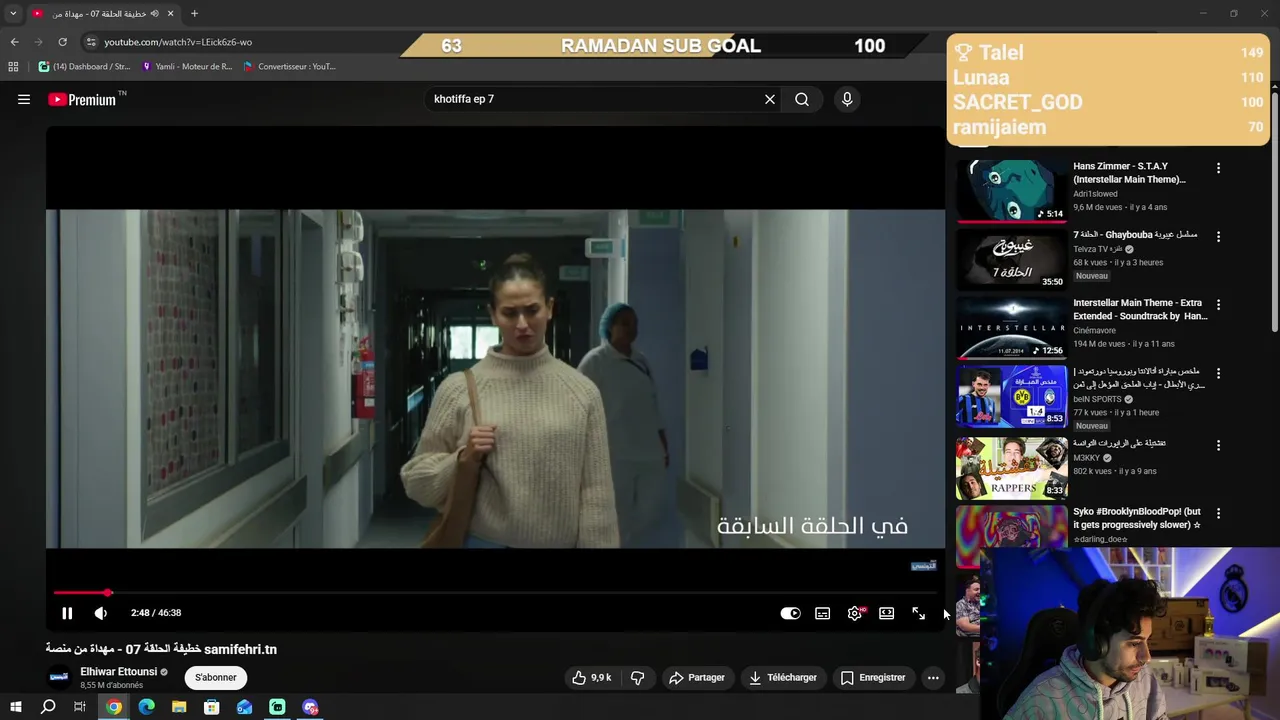The height and width of the screenshot is (720, 1280).
Task: Open '(14) Dashboard / Str...' bookmark
Action: (x=84, y=67)
